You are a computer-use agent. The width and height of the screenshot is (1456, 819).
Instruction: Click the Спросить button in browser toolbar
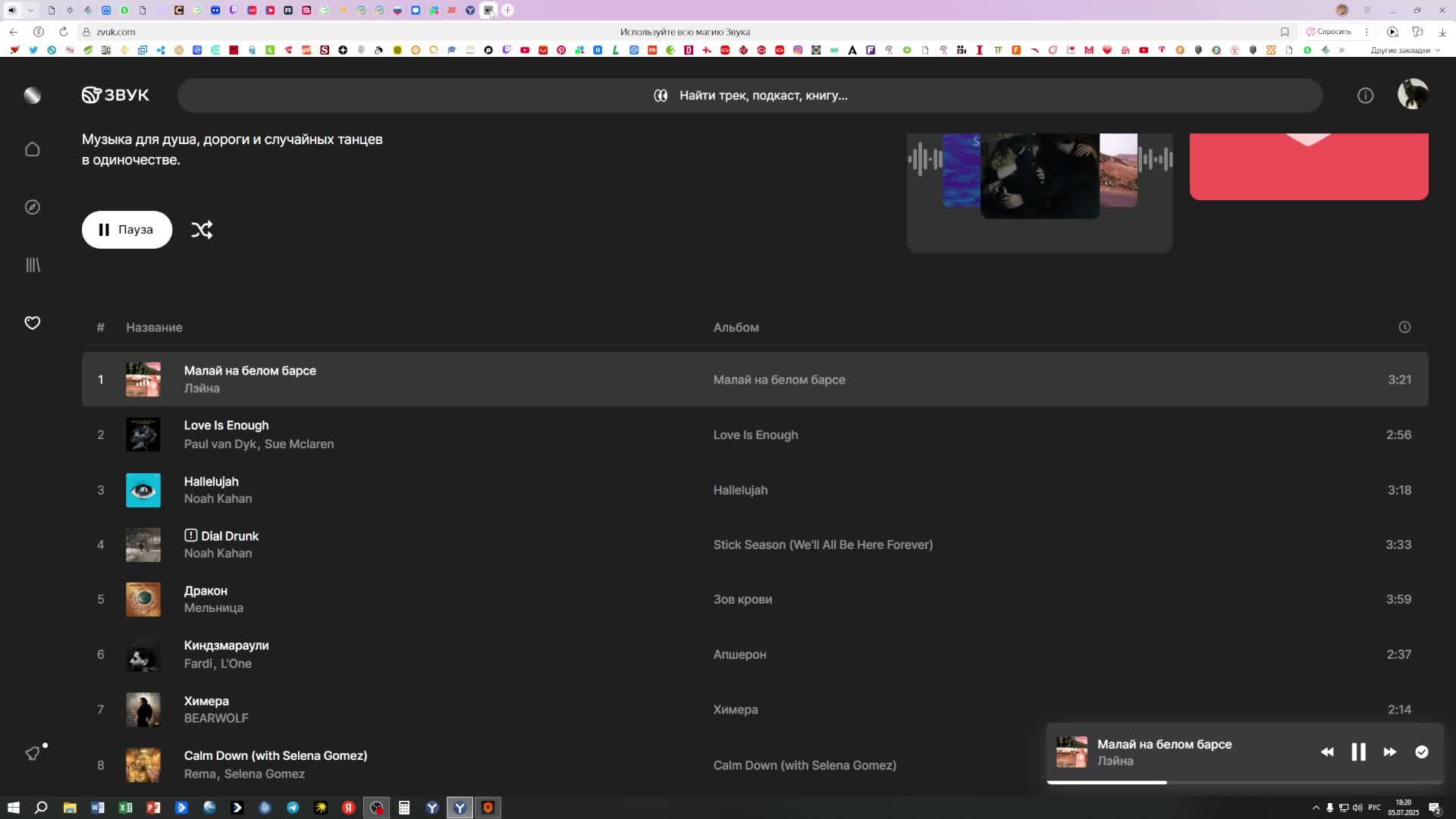point(1329,32)
